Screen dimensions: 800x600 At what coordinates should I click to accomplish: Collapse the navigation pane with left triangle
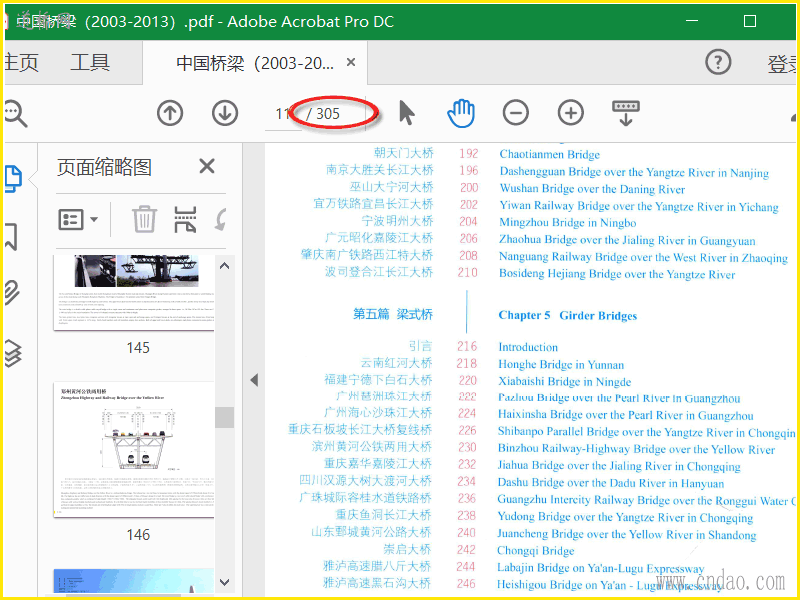(x=254, y=380)
